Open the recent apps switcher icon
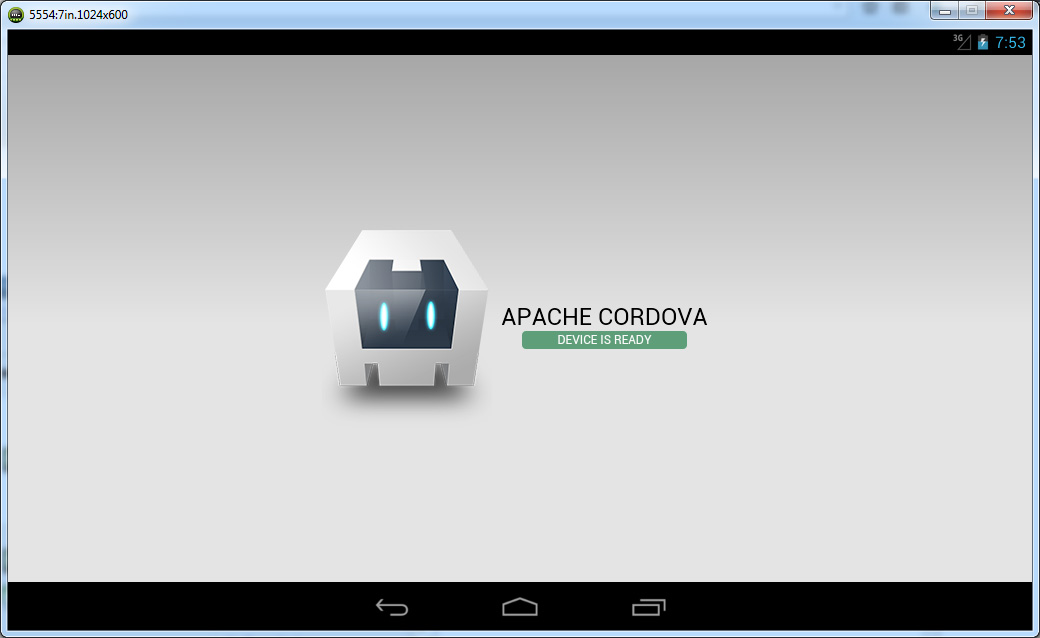The width and height of the screenshot is (1040, 638). pyautogui.click(x=648, y=606)
